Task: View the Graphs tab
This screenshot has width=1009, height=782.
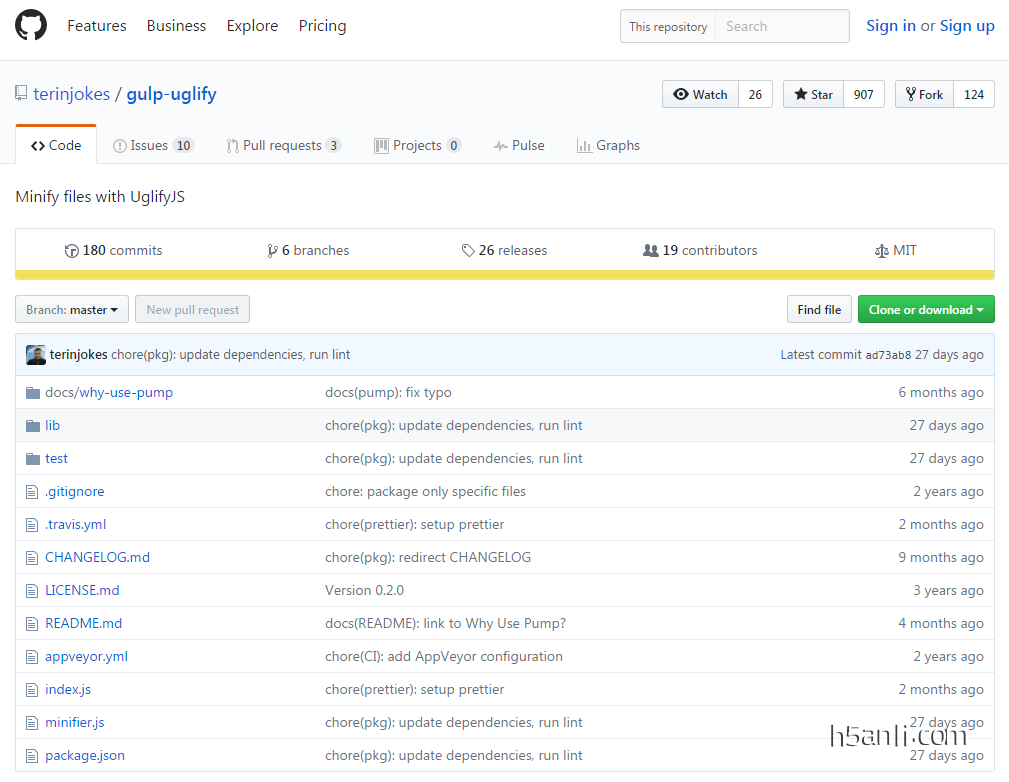Action: 609,145
